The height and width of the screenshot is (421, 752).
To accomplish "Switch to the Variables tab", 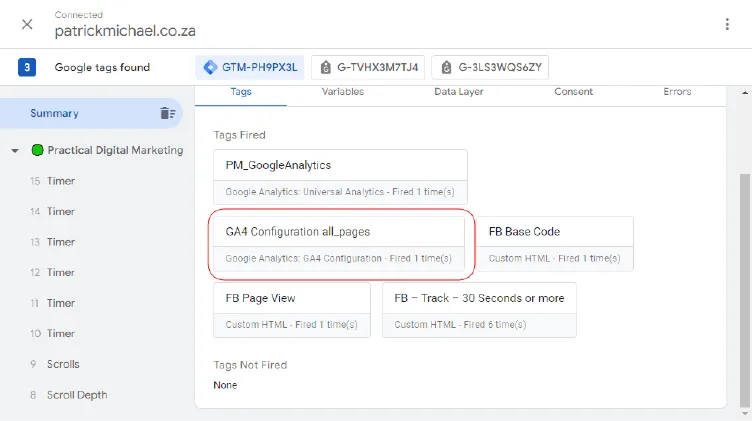I will [343, 92].
